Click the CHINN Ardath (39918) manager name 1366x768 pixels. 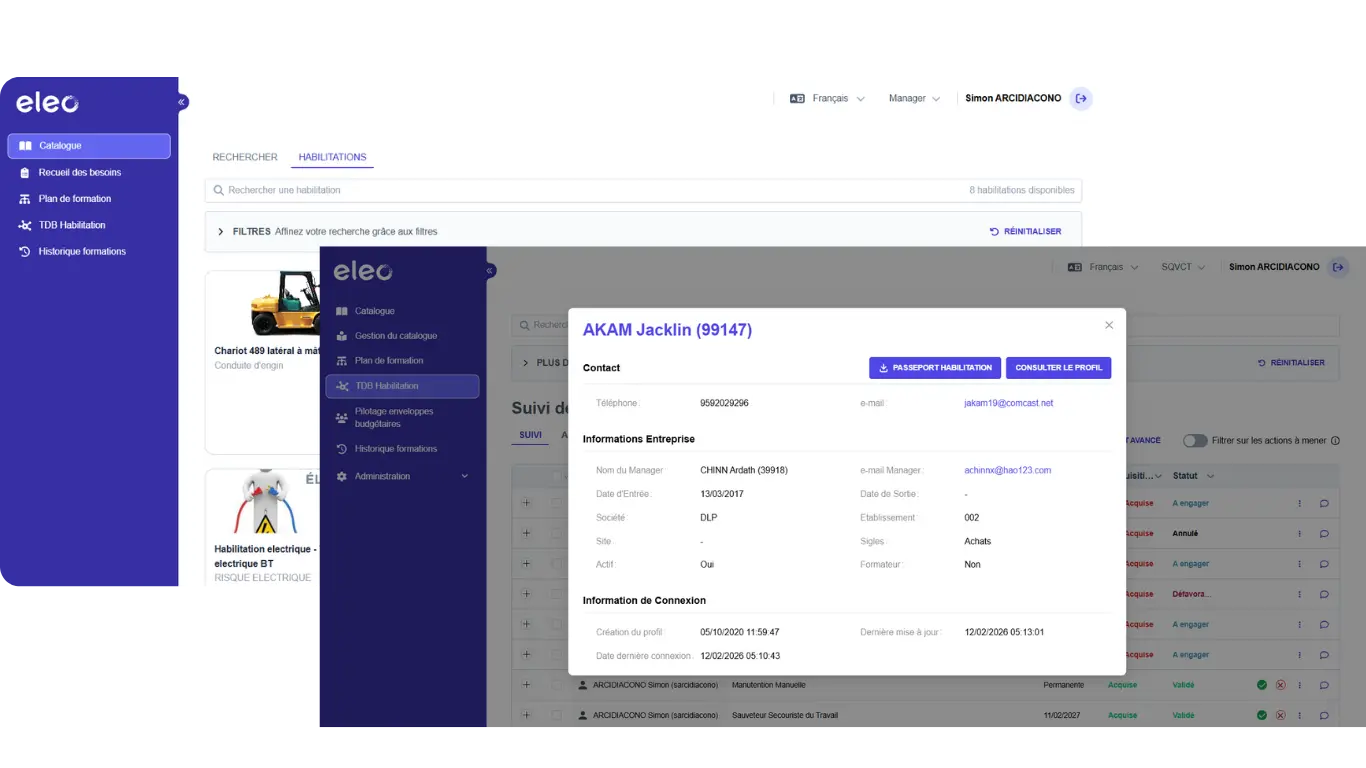point(744,470)
